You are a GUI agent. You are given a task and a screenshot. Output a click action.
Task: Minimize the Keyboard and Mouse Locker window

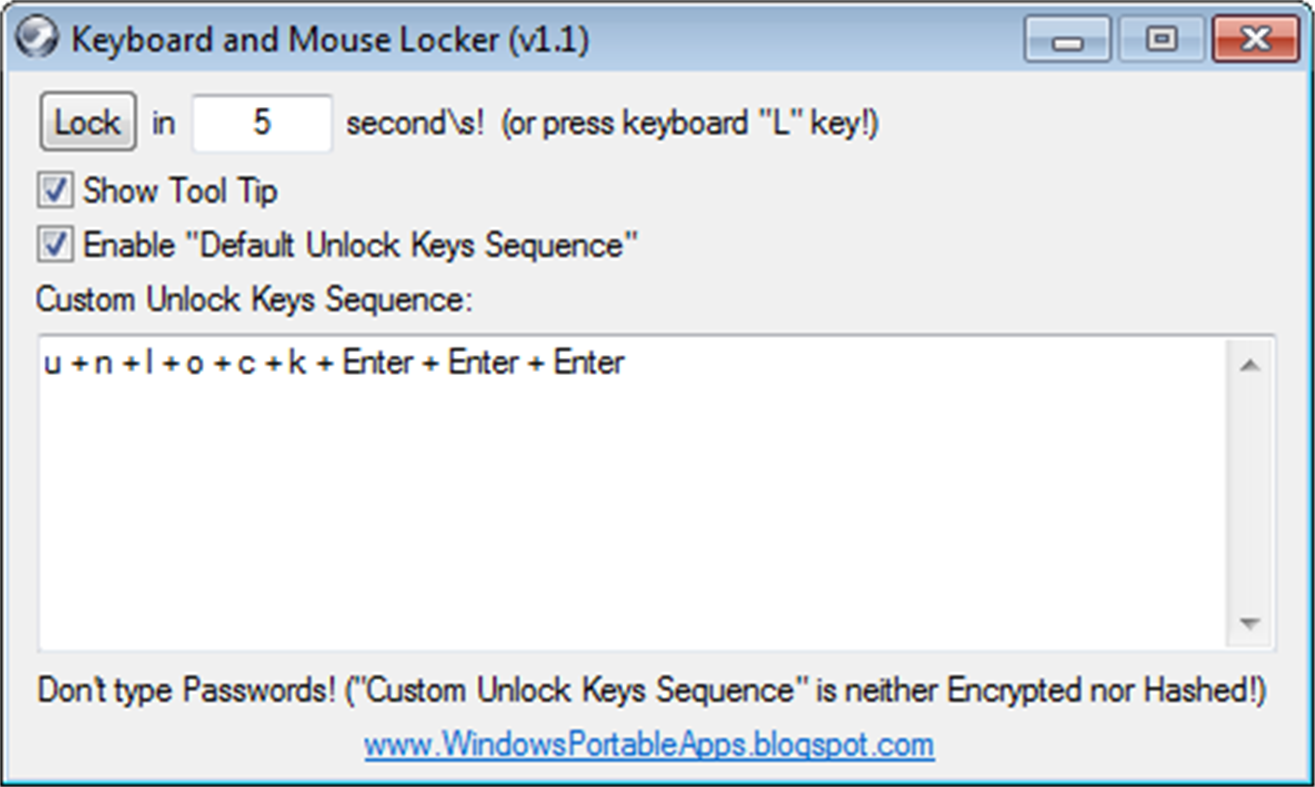click(x=1068, y=41)
